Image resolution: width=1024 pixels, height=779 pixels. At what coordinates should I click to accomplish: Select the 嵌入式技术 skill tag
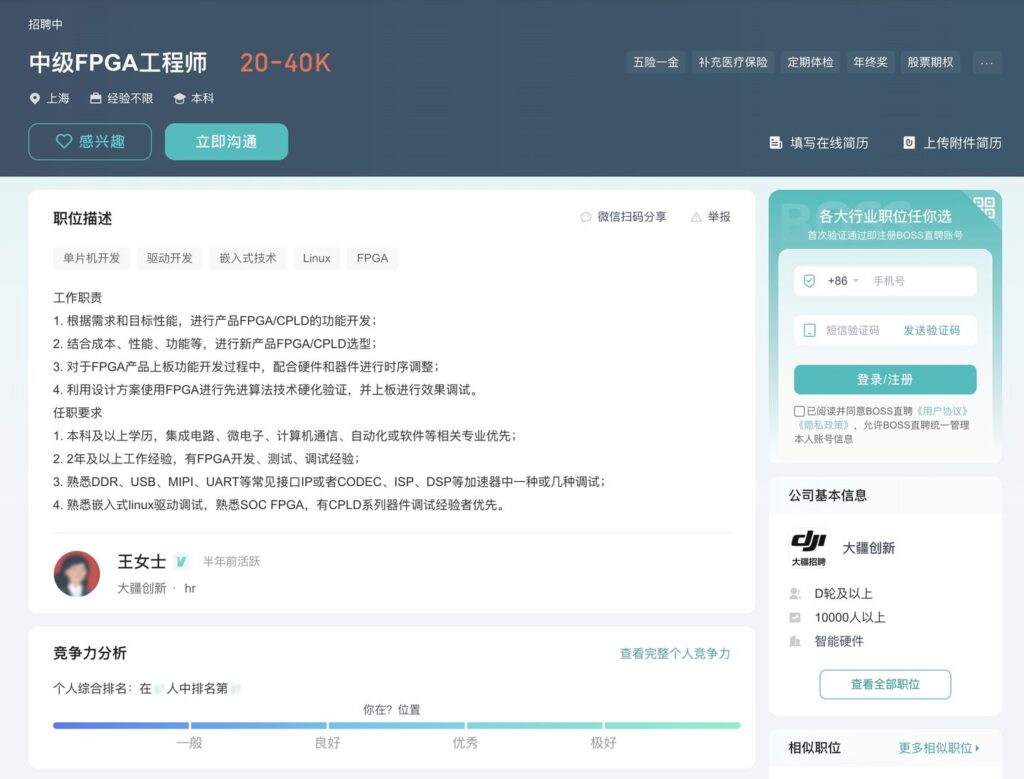coord(248,258)
